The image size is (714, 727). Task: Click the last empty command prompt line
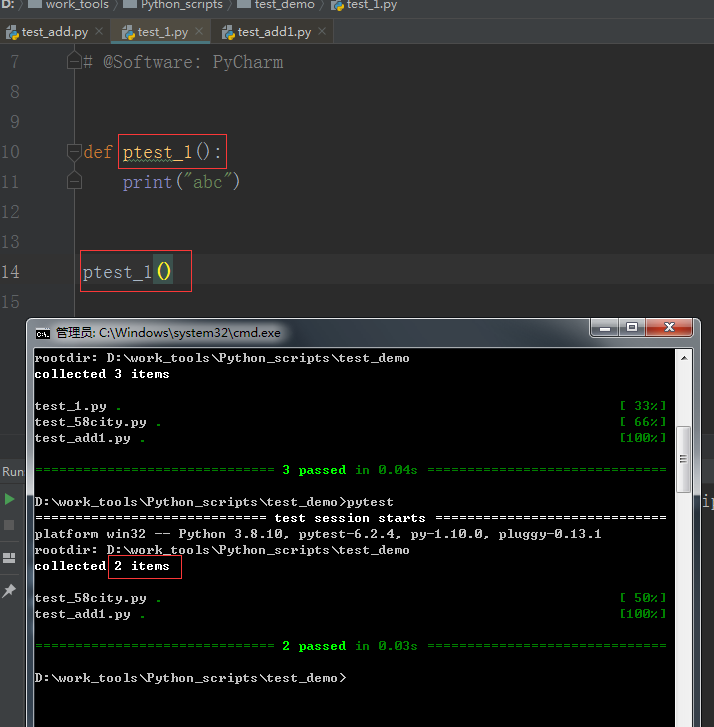pyautogui.click(x=190, y=678)
